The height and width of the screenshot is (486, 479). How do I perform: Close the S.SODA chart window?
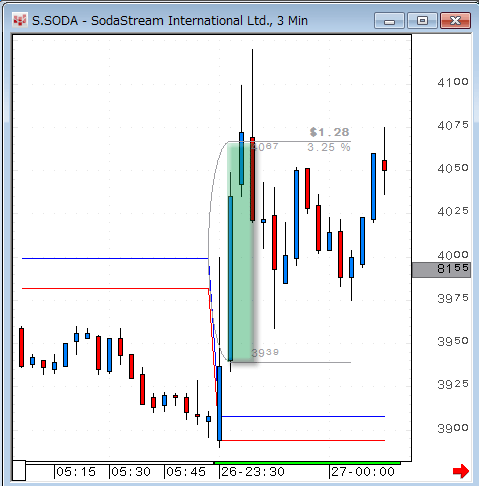[455, 21]
